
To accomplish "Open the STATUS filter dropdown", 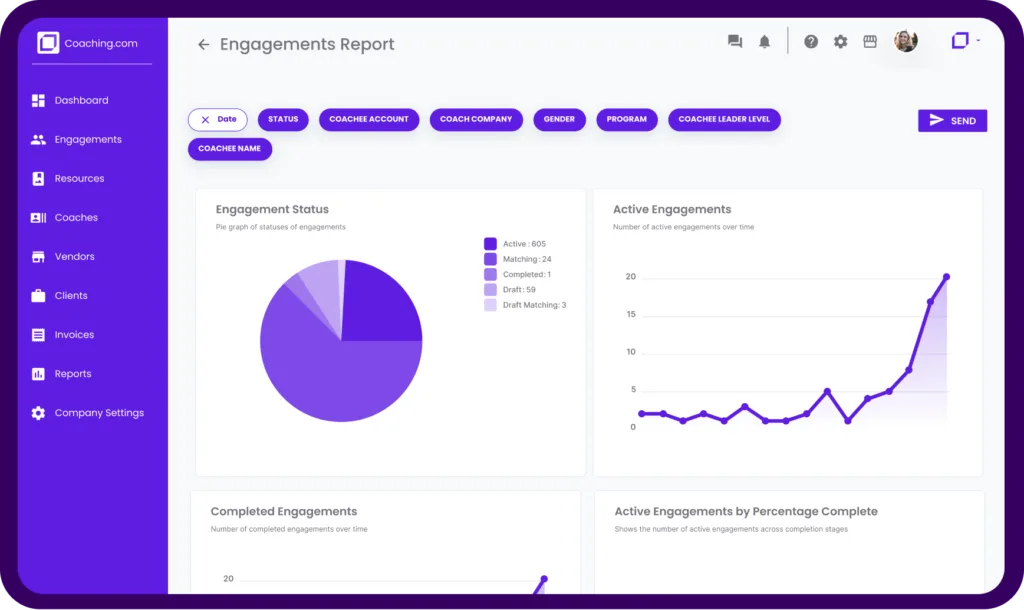I will click(283, 119).
